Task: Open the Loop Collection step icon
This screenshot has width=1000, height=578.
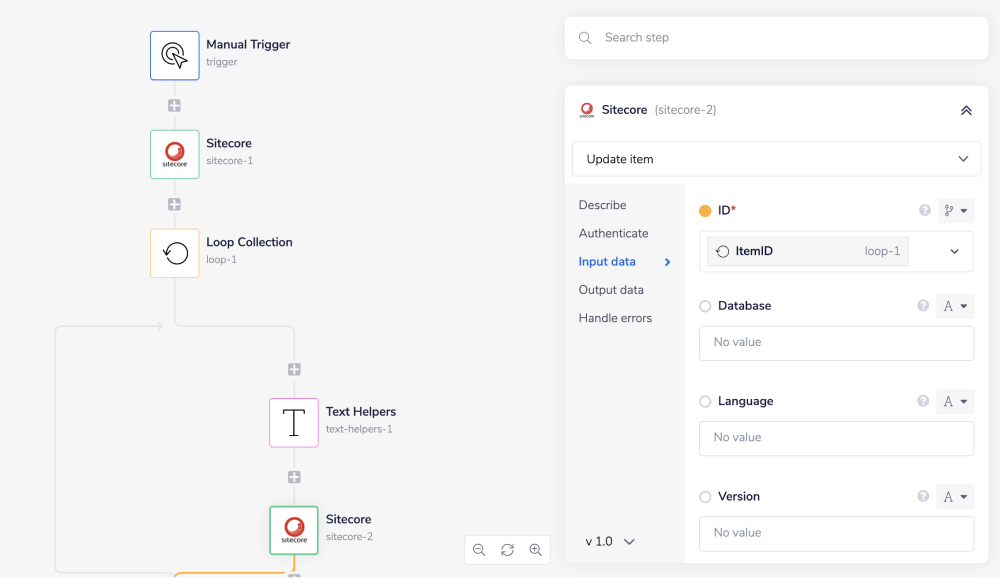Action: (175, 253)
